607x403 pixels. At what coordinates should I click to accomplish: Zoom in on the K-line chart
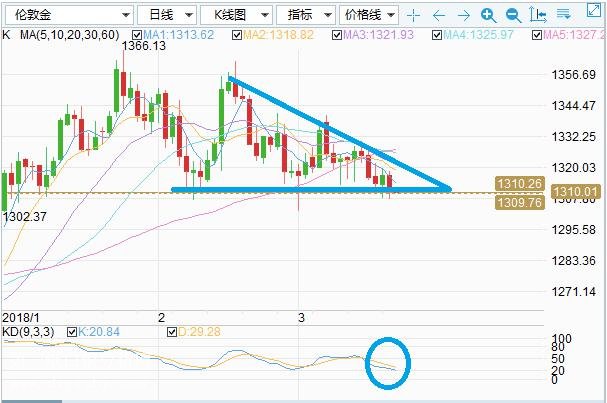pos(489,15)
